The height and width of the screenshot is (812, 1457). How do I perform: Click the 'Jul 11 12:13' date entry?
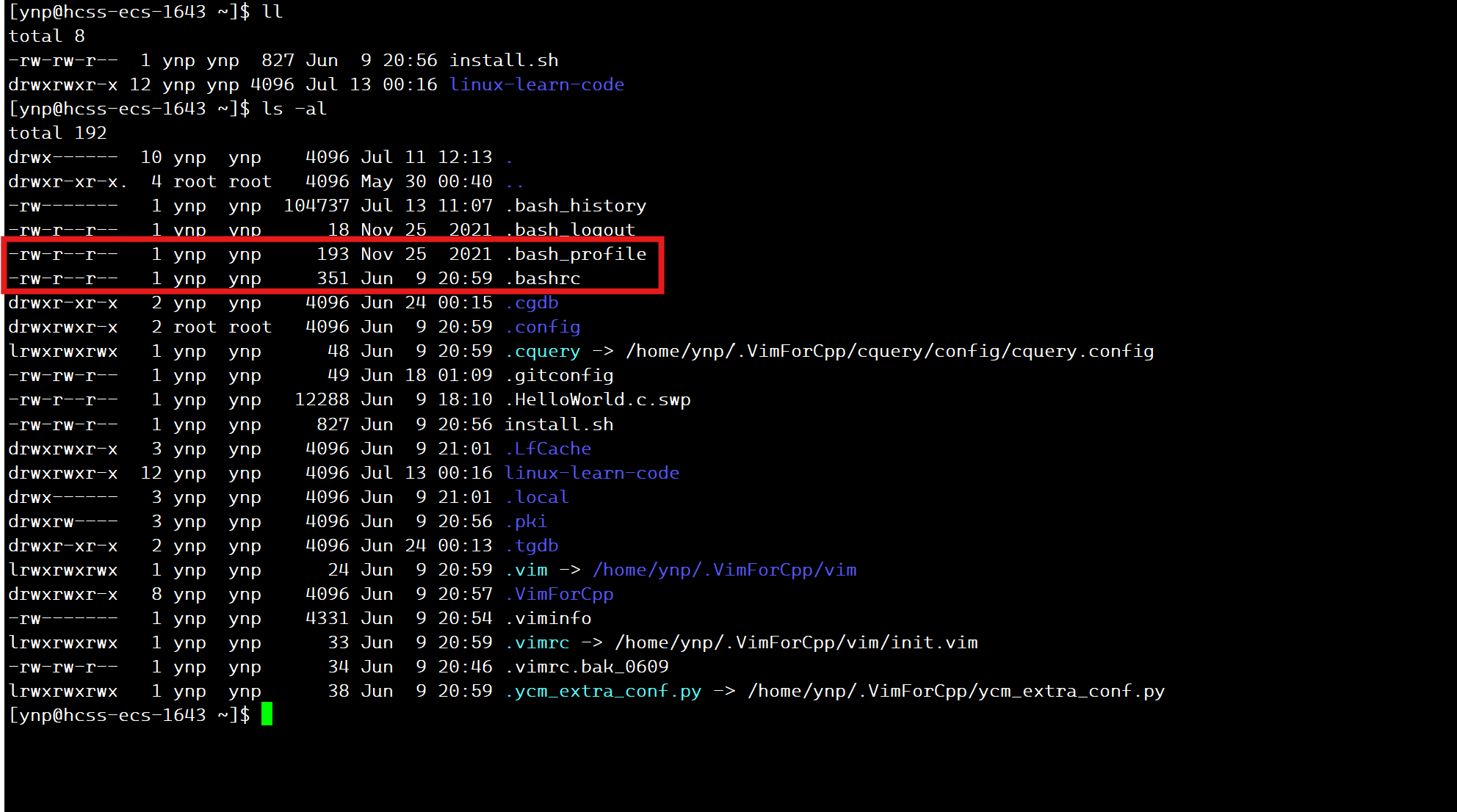427,158
